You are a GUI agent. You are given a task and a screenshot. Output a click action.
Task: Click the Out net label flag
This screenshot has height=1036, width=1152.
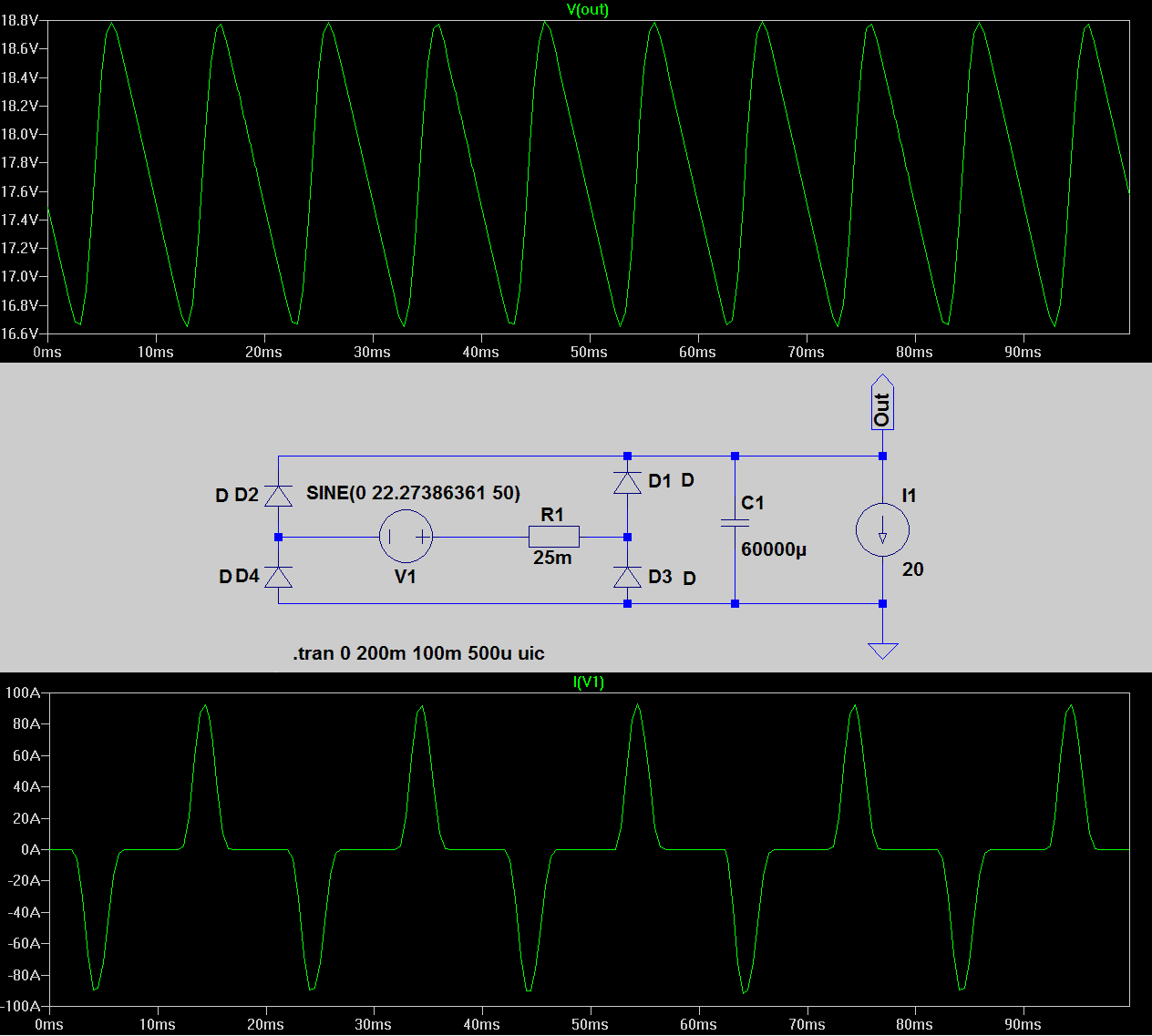tap(882, 402)
